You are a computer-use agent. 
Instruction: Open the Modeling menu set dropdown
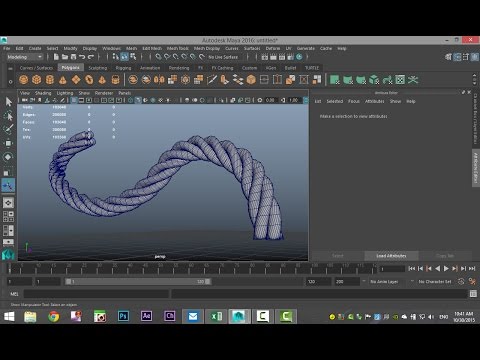25,57
